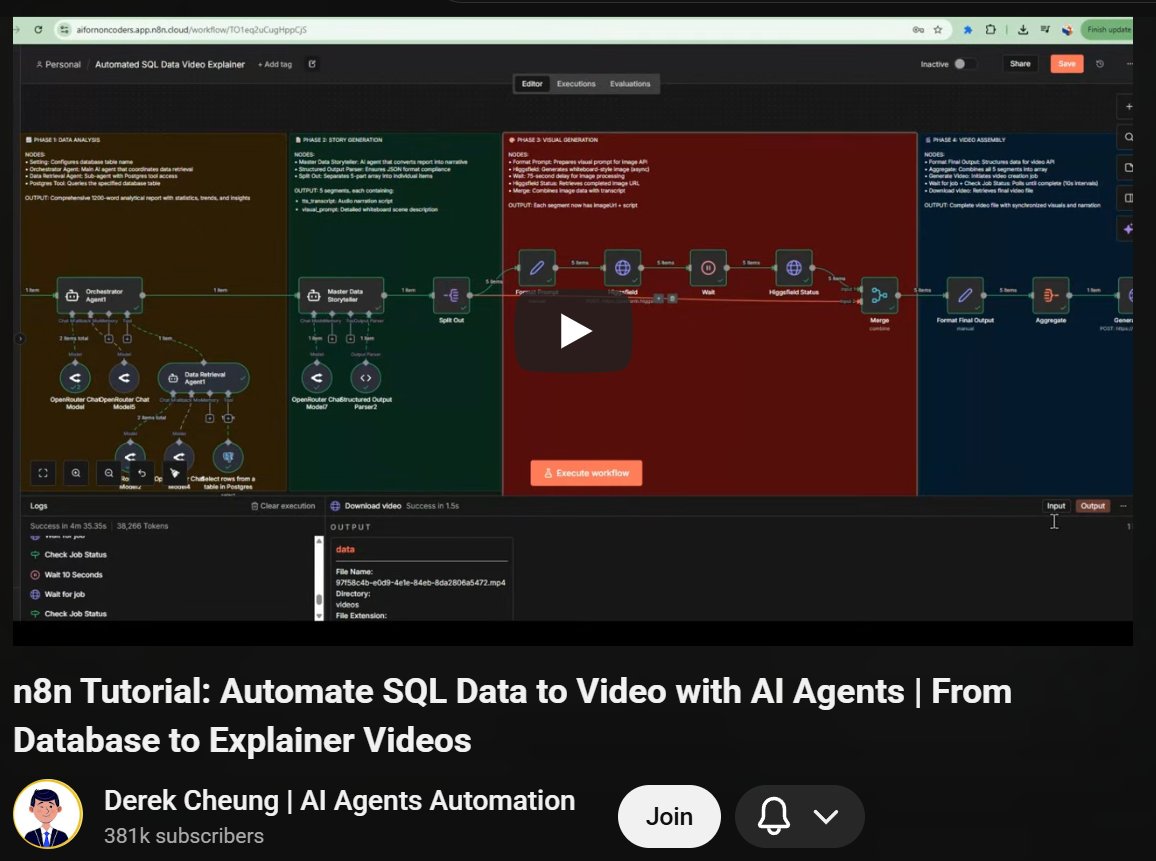Click the Logs panel vertical scrollbar
Screen dimensions: 1156x861
319,579
